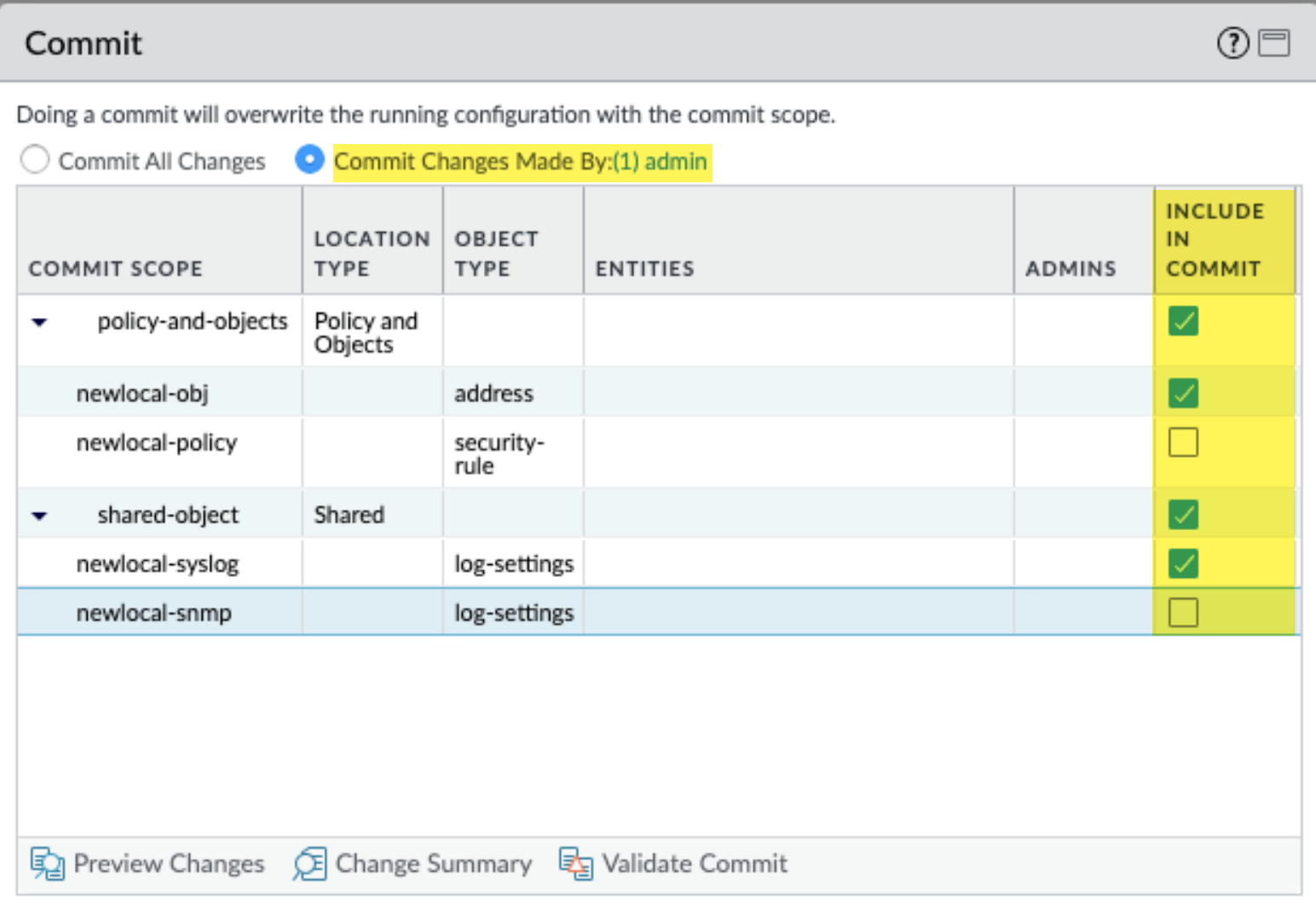Click the Preview Changes icon
This screenshot has height=905, width=1316.
tap(47, 863)
